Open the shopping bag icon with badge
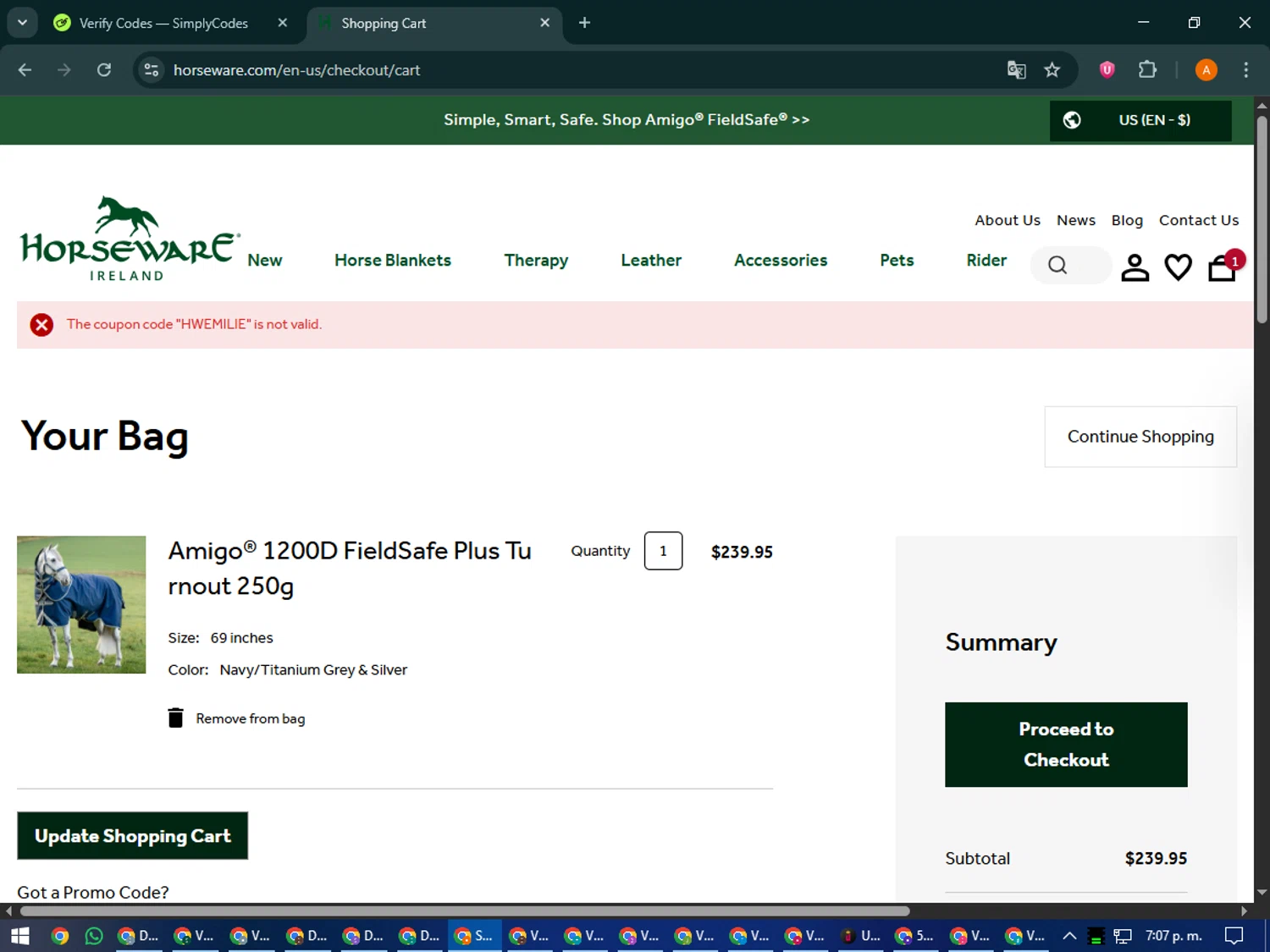The width and height of the screenshot is (1270, 952). [1224, 265]
